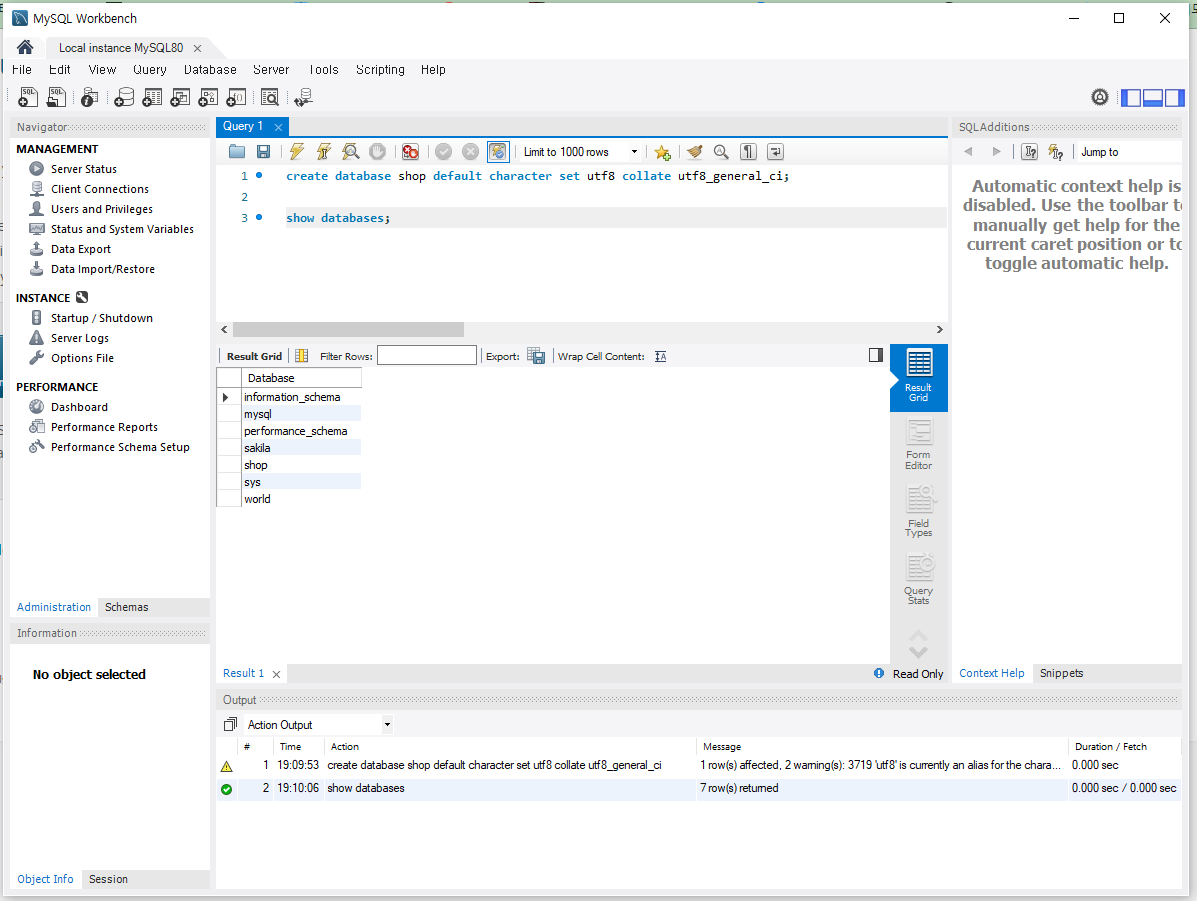Toggle the right sidebar panel visibility
Image resolution: width=1197 pixels, height=901 pixels.
(1175, 98)
